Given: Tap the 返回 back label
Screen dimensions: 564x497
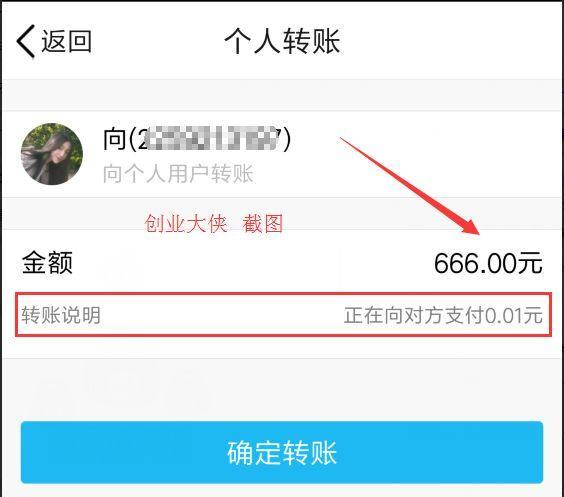Looking at the screenshot, I should point(67,41).
